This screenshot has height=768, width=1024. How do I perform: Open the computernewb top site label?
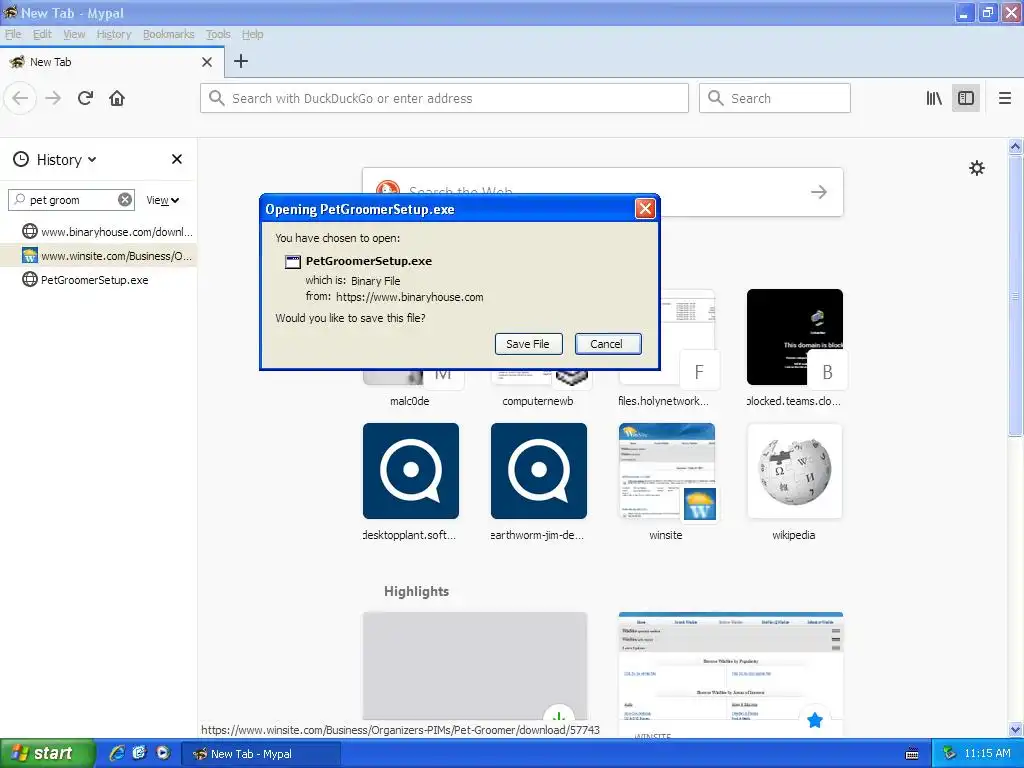click(x=537, y=401)
